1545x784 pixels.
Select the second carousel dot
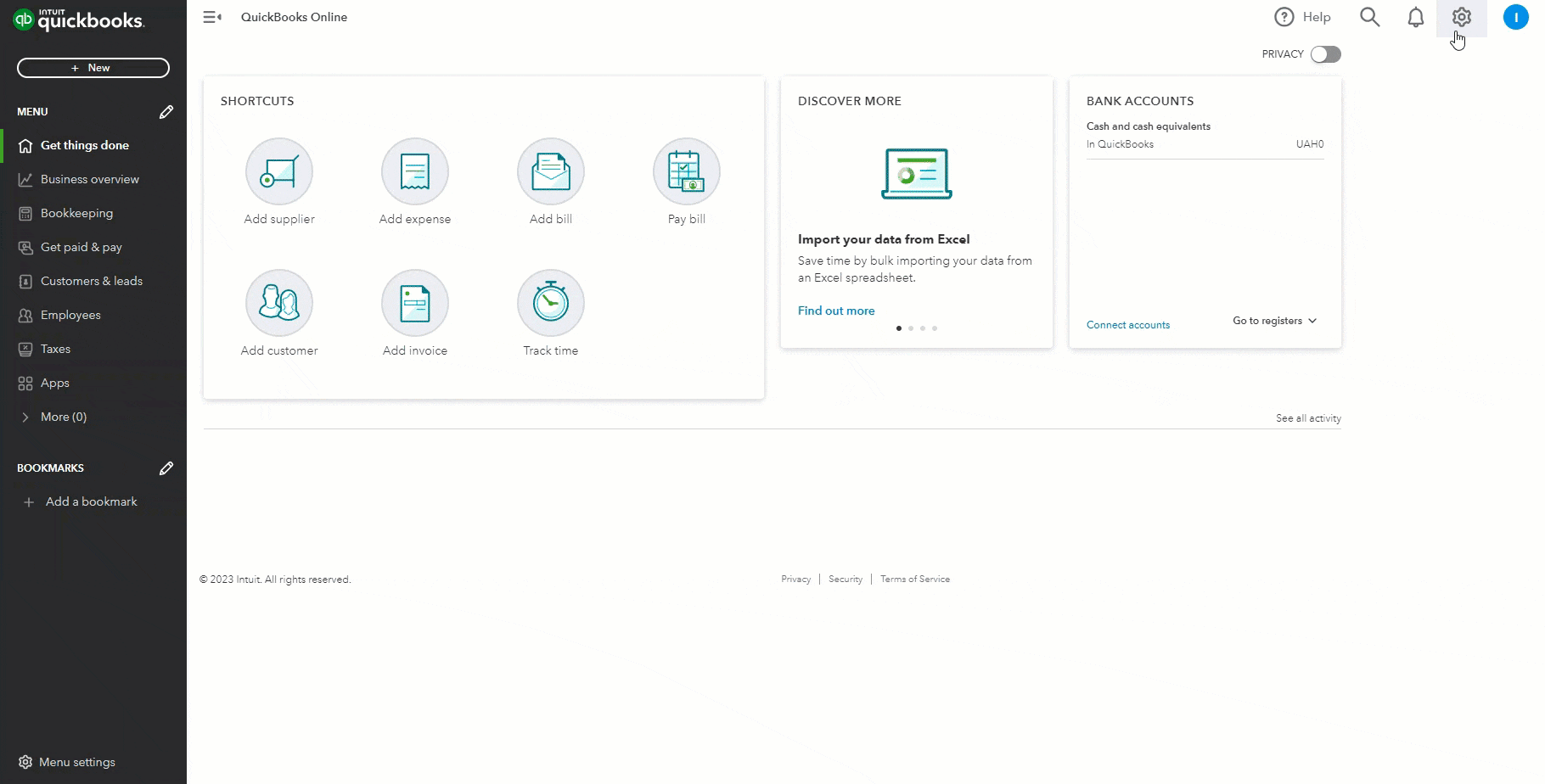pyautogui.click(x=911, y=328)
